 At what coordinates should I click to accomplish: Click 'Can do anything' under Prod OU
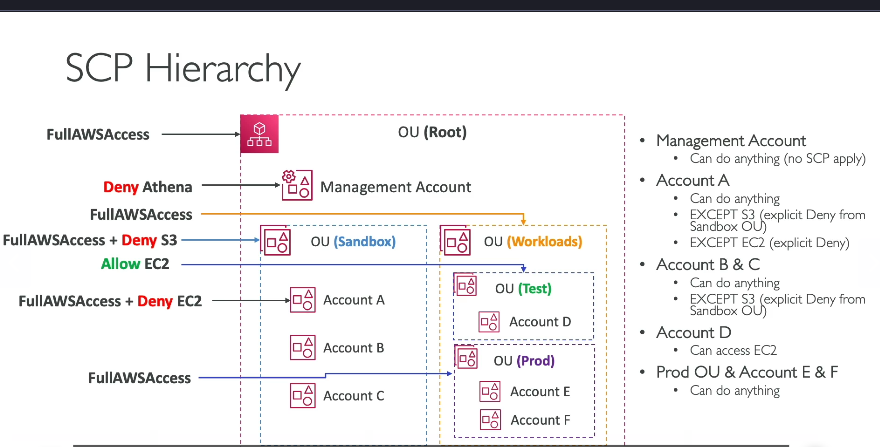[x=735, y=391]
